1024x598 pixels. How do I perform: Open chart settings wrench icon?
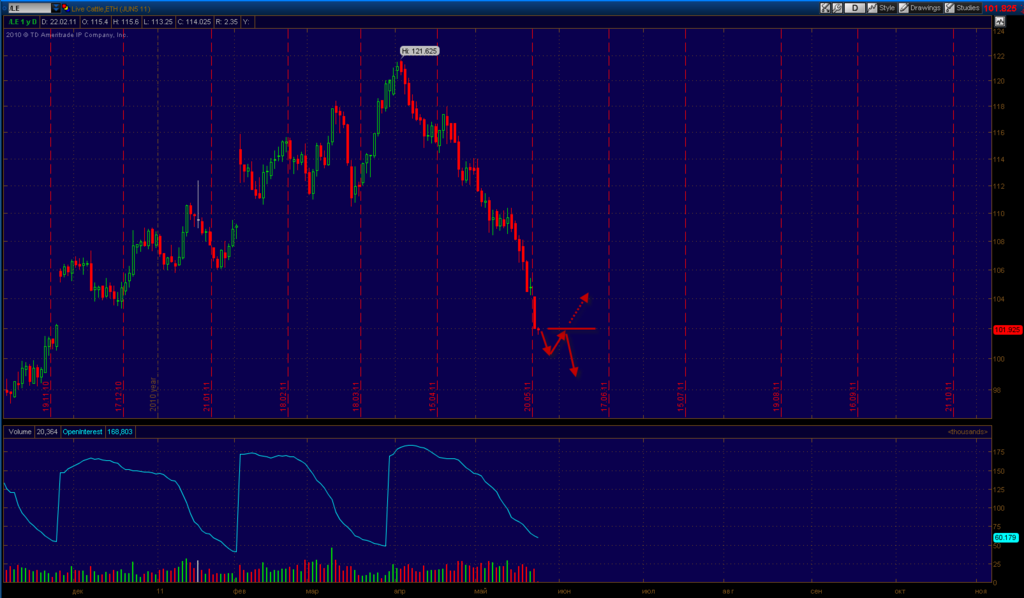click(x=837, y=8)
